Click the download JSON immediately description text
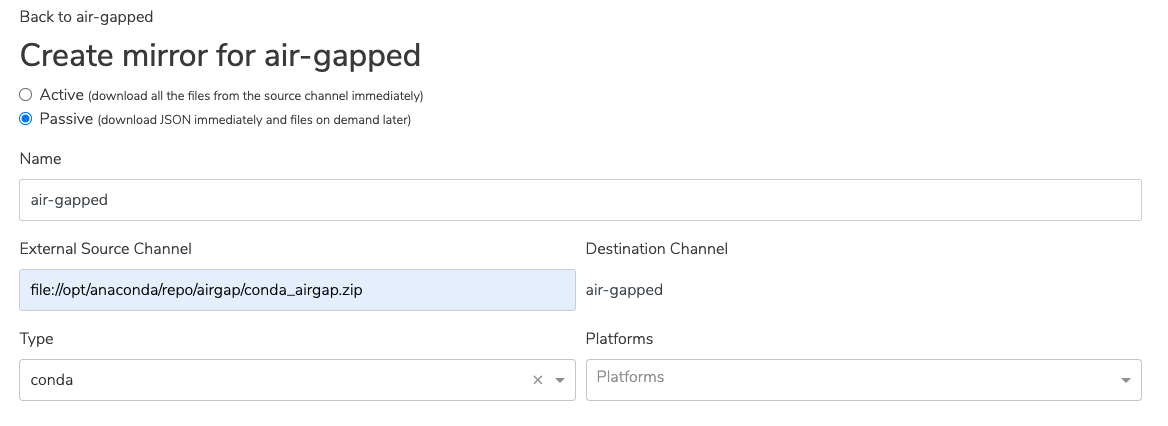Viewport: 1168px width, 426px height. point(254,119)
